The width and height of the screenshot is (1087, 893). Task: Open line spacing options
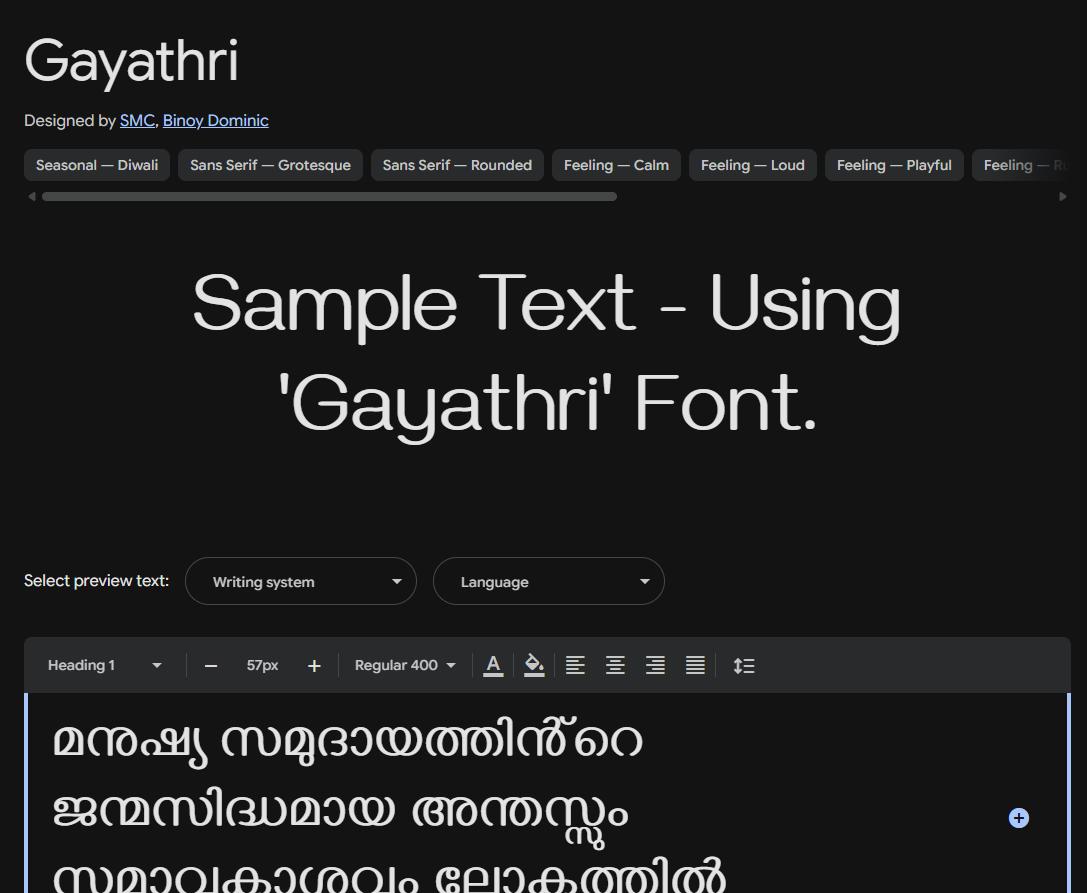tap(744, 666)
